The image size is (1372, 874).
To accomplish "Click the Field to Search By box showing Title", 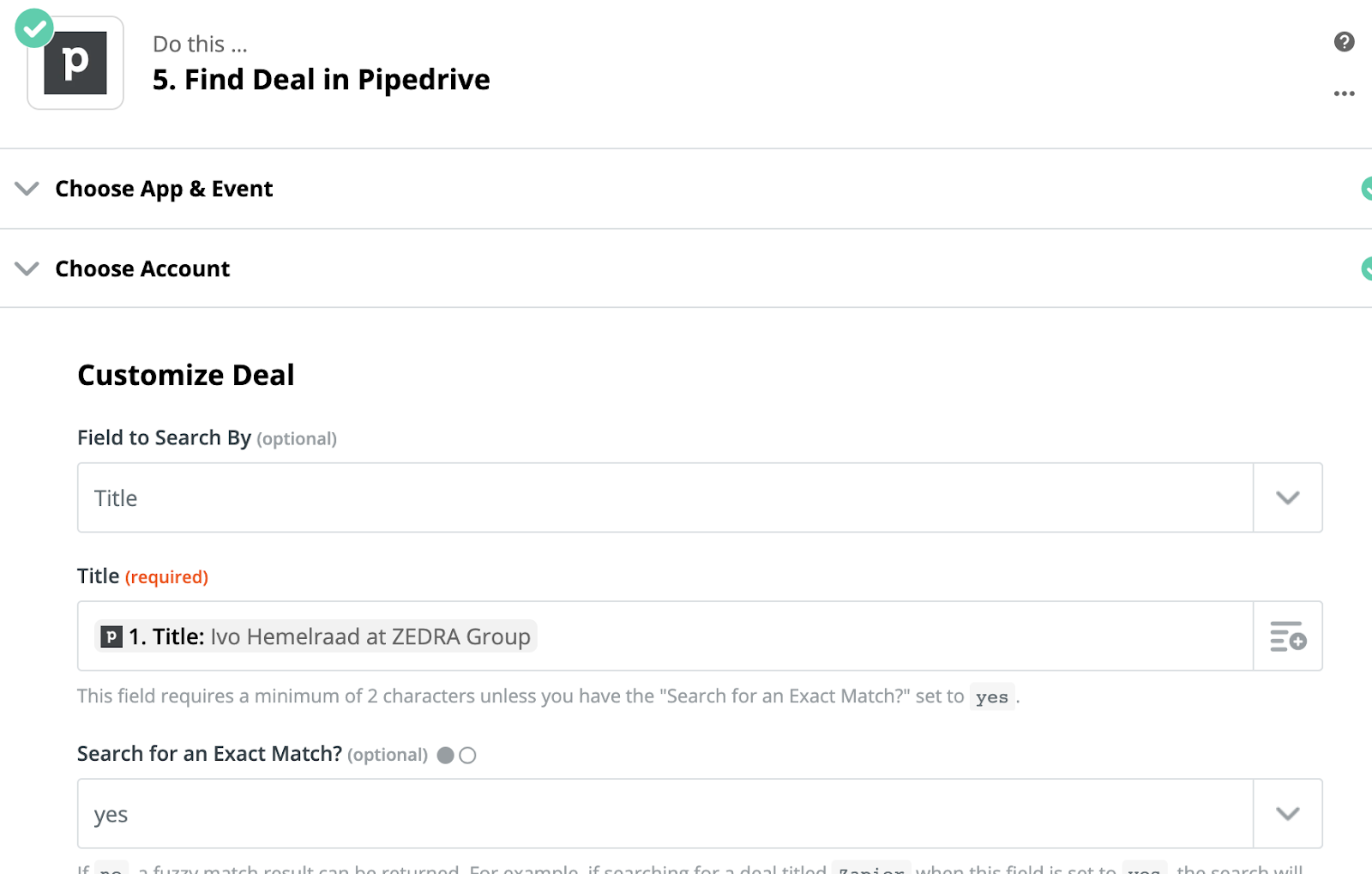I will (665, 497).
